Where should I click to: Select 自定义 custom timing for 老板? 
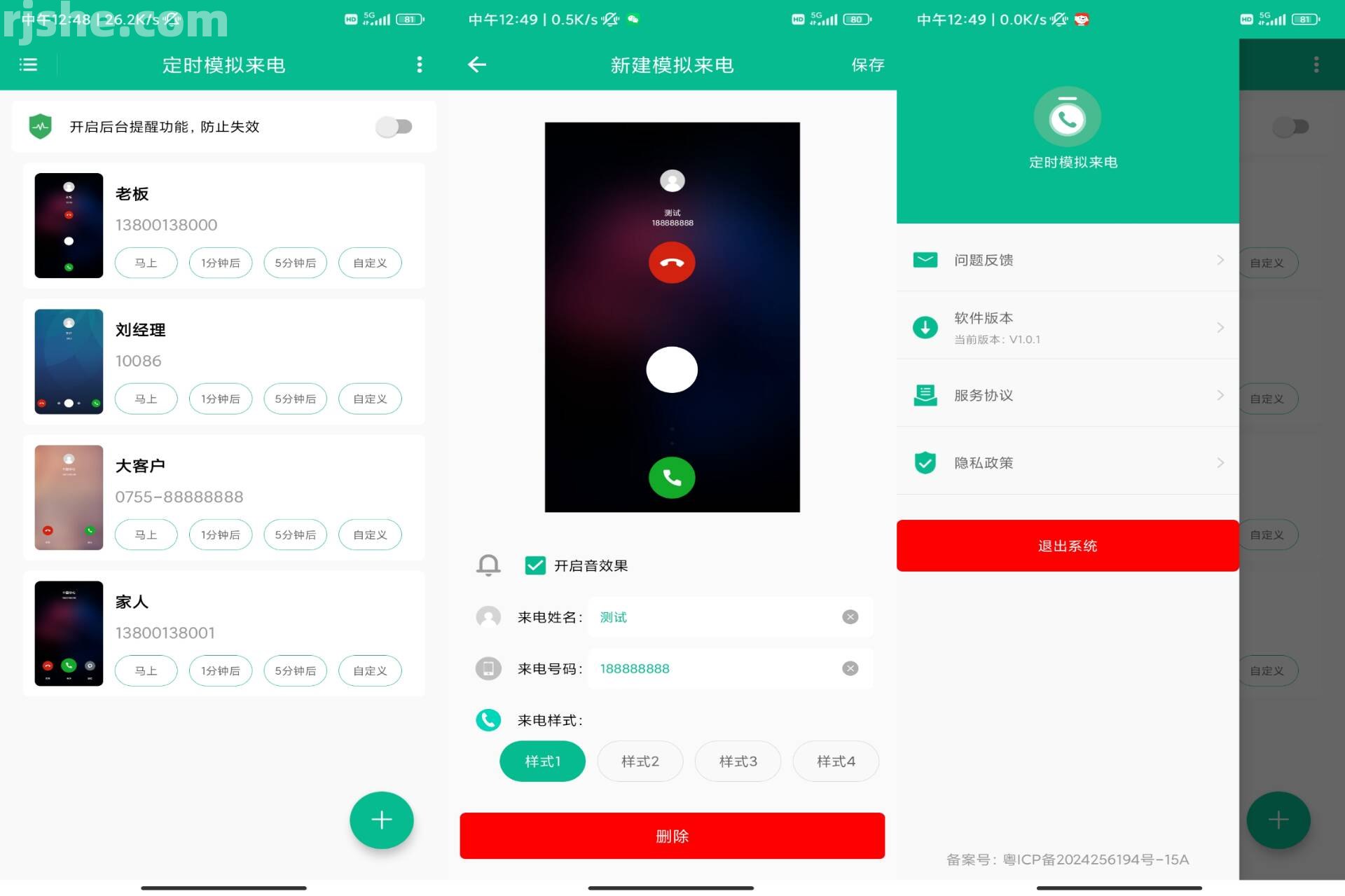pyautogui.click(x=371, y=262)
